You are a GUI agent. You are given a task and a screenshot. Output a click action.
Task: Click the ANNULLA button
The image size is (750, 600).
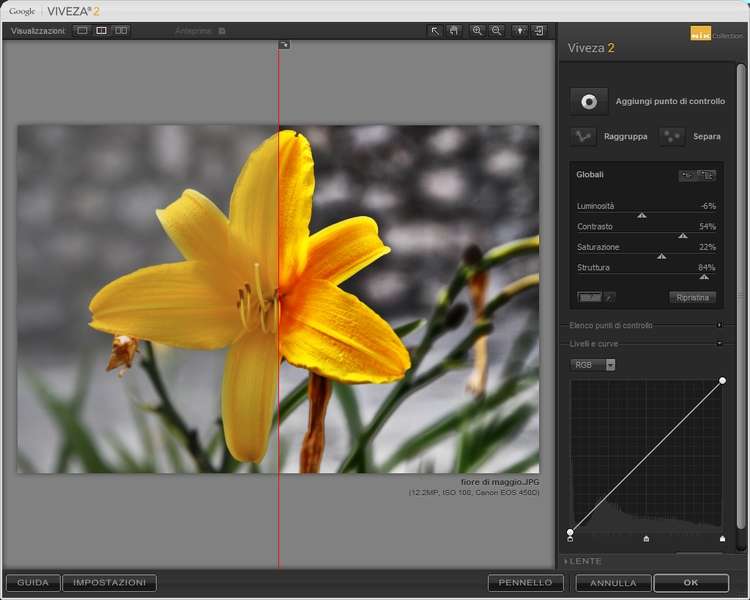point(613,583)
